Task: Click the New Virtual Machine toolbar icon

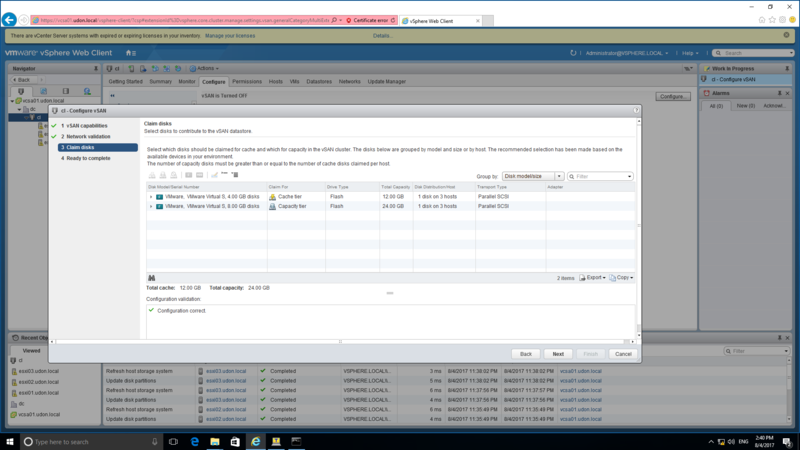Action: pyautogui.click(x=143, y=68)
